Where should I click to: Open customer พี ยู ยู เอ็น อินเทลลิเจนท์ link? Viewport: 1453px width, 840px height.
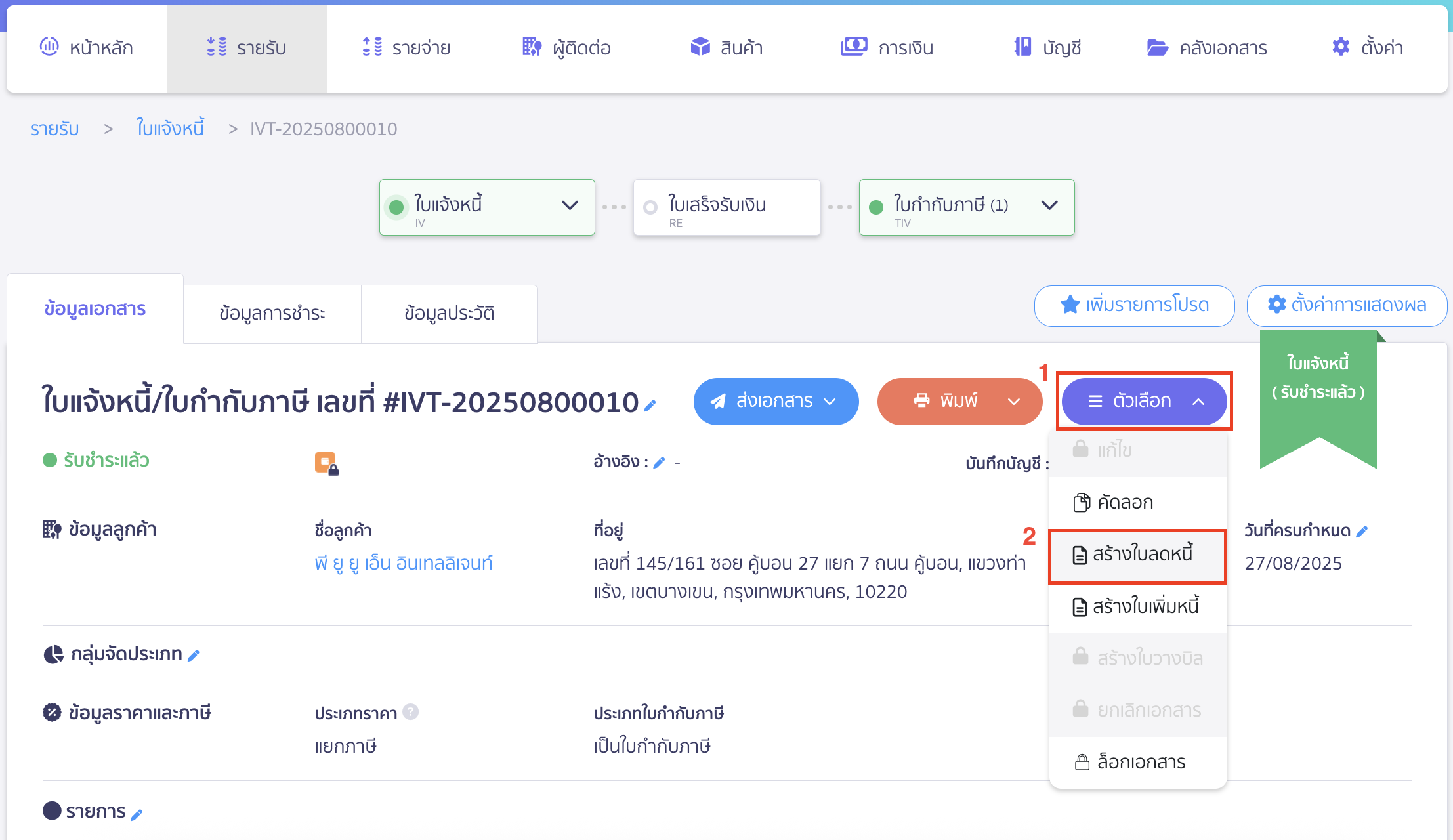click(x=404, y=564)
